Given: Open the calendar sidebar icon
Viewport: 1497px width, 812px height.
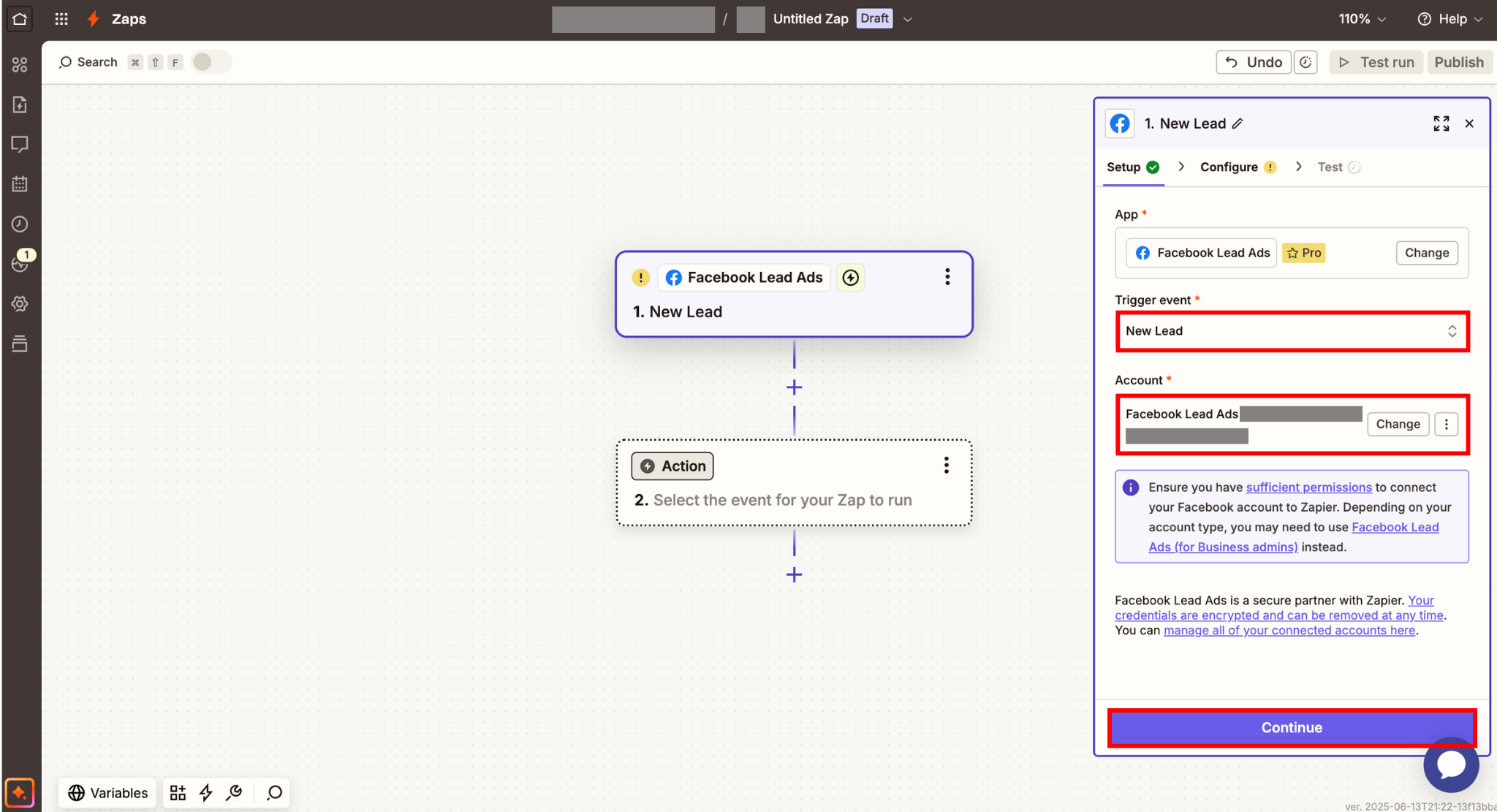Looking at the screenshot, I should coord(20,184).
